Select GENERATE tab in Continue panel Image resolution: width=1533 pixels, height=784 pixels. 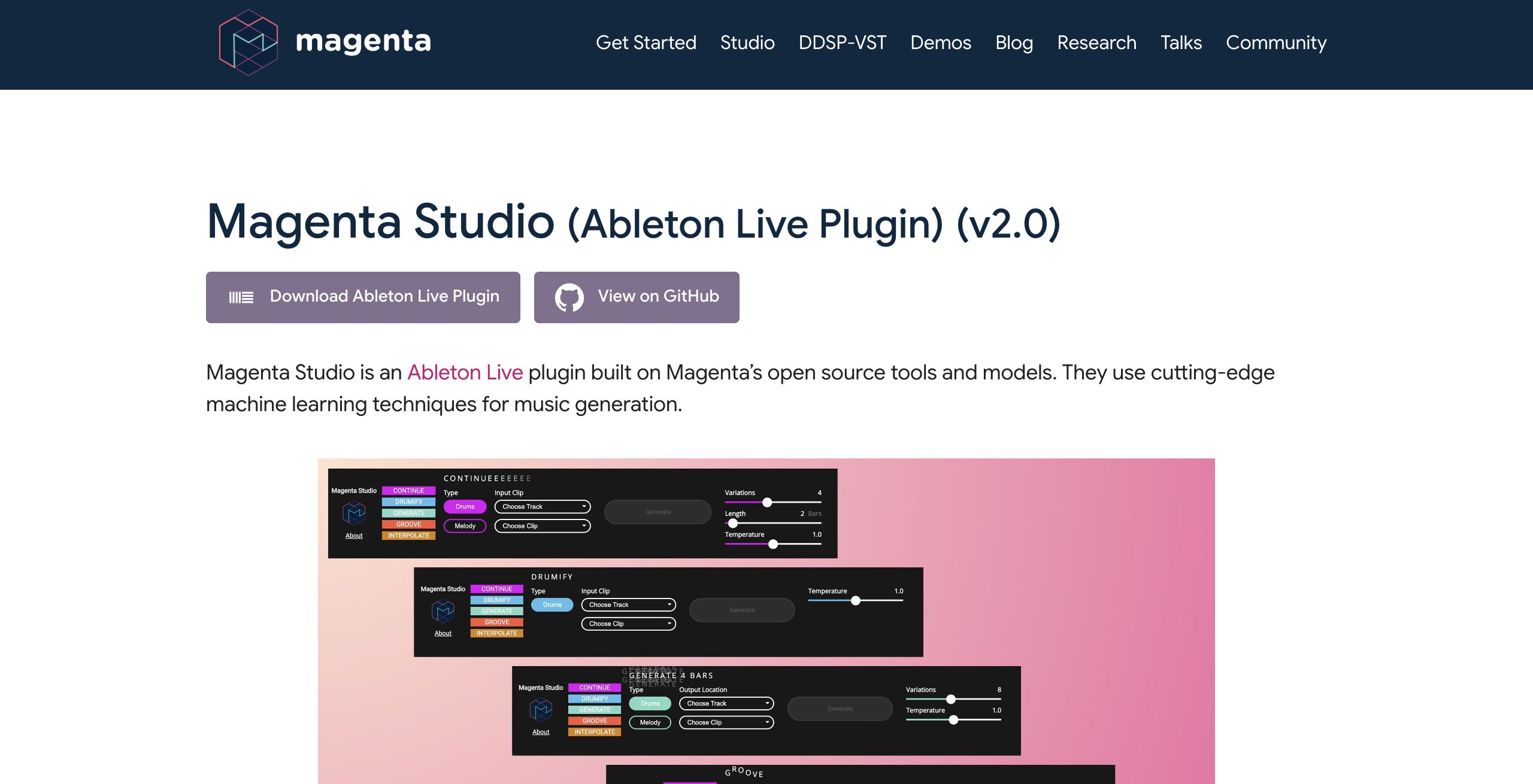(408, 513)
